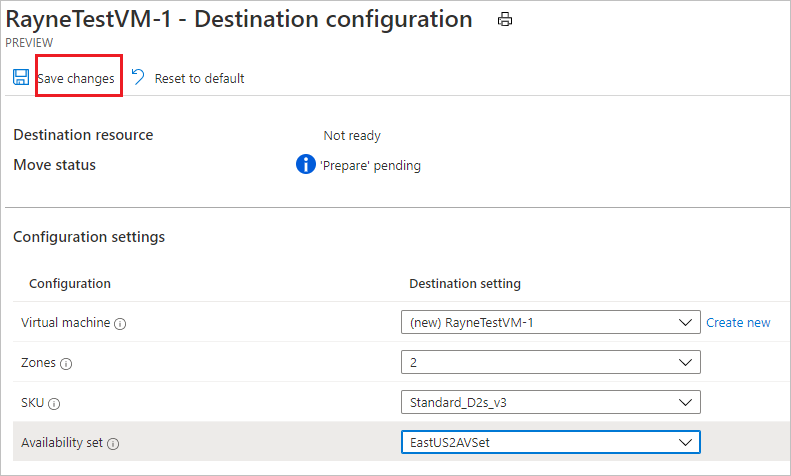791x476 pixels.
Task: Click the Configuration column header
Action: coord(70,284)
